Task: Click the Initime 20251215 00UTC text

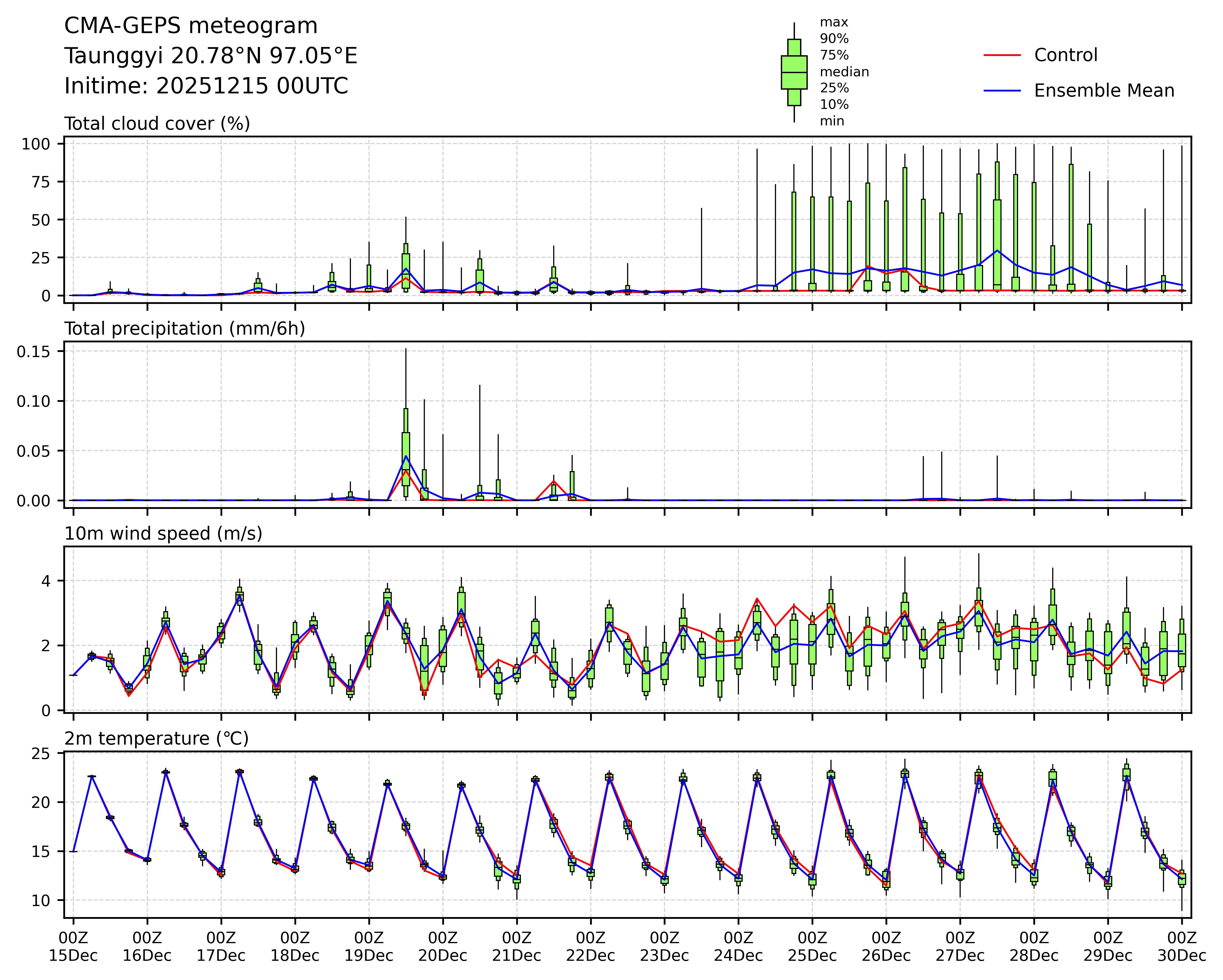Action: pyautogui.click(x=206, y=86)
